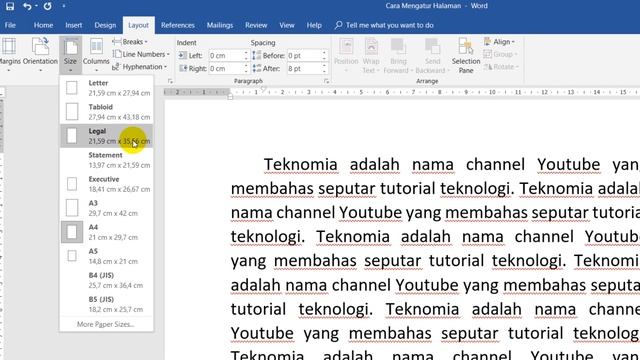
Task: Switch to the View tab
Action: click(287, 25)
